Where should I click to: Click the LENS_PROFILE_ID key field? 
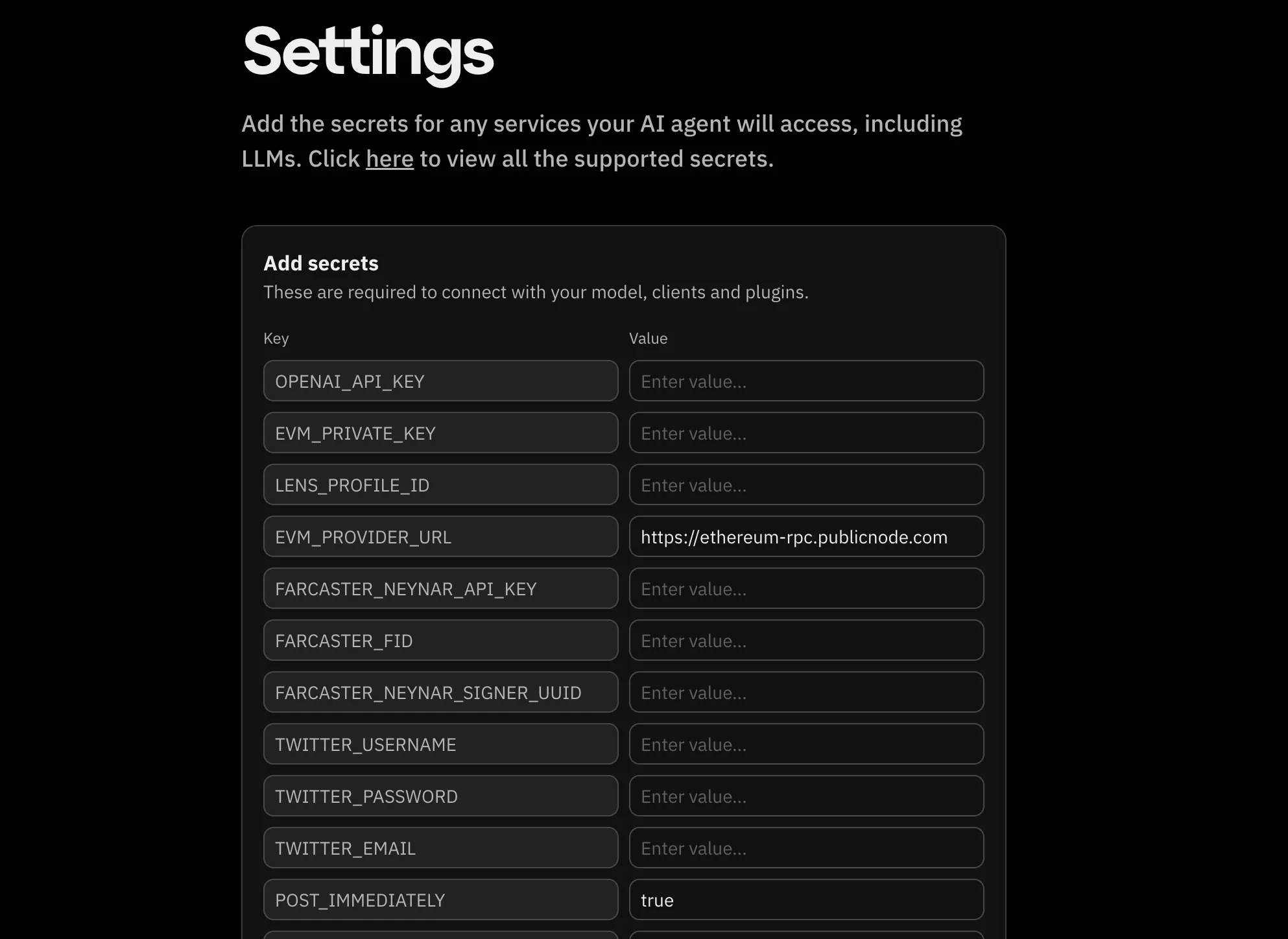click(440, 485)
